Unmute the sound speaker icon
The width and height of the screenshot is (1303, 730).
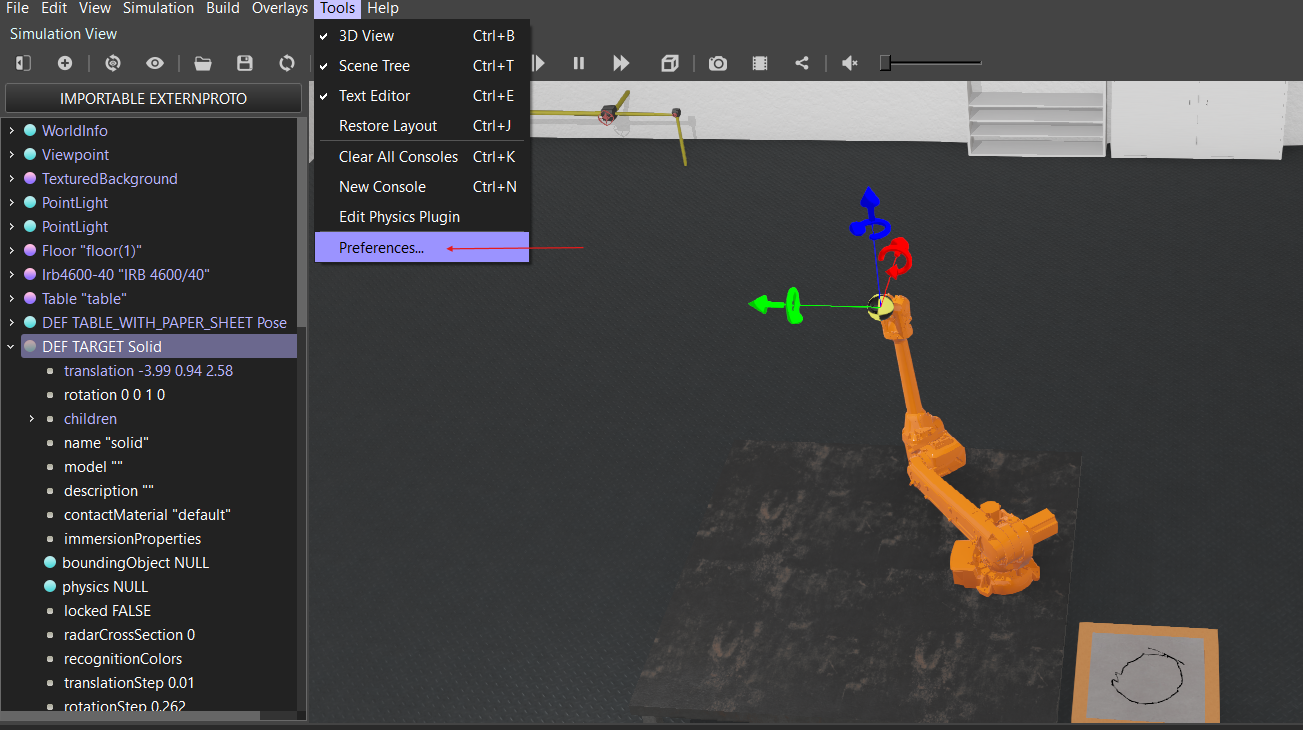pos(850,63)
